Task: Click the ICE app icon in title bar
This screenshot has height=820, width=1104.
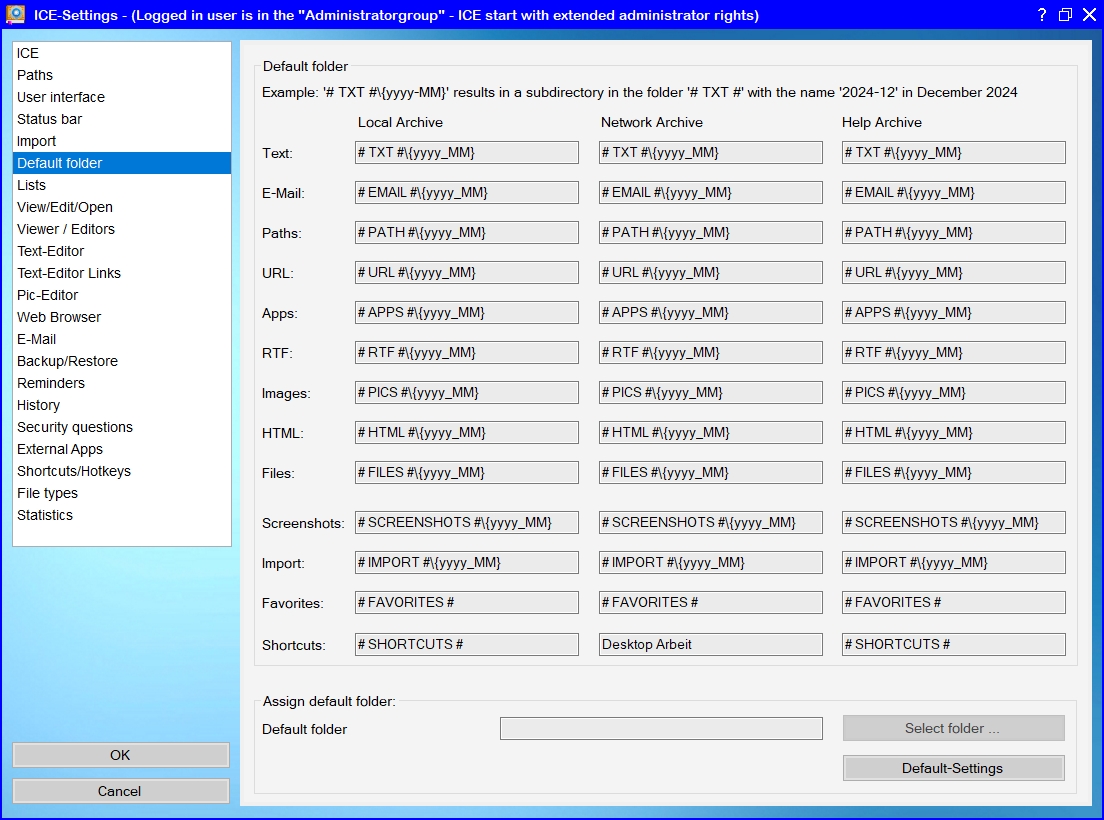Action: click(15, 14)
